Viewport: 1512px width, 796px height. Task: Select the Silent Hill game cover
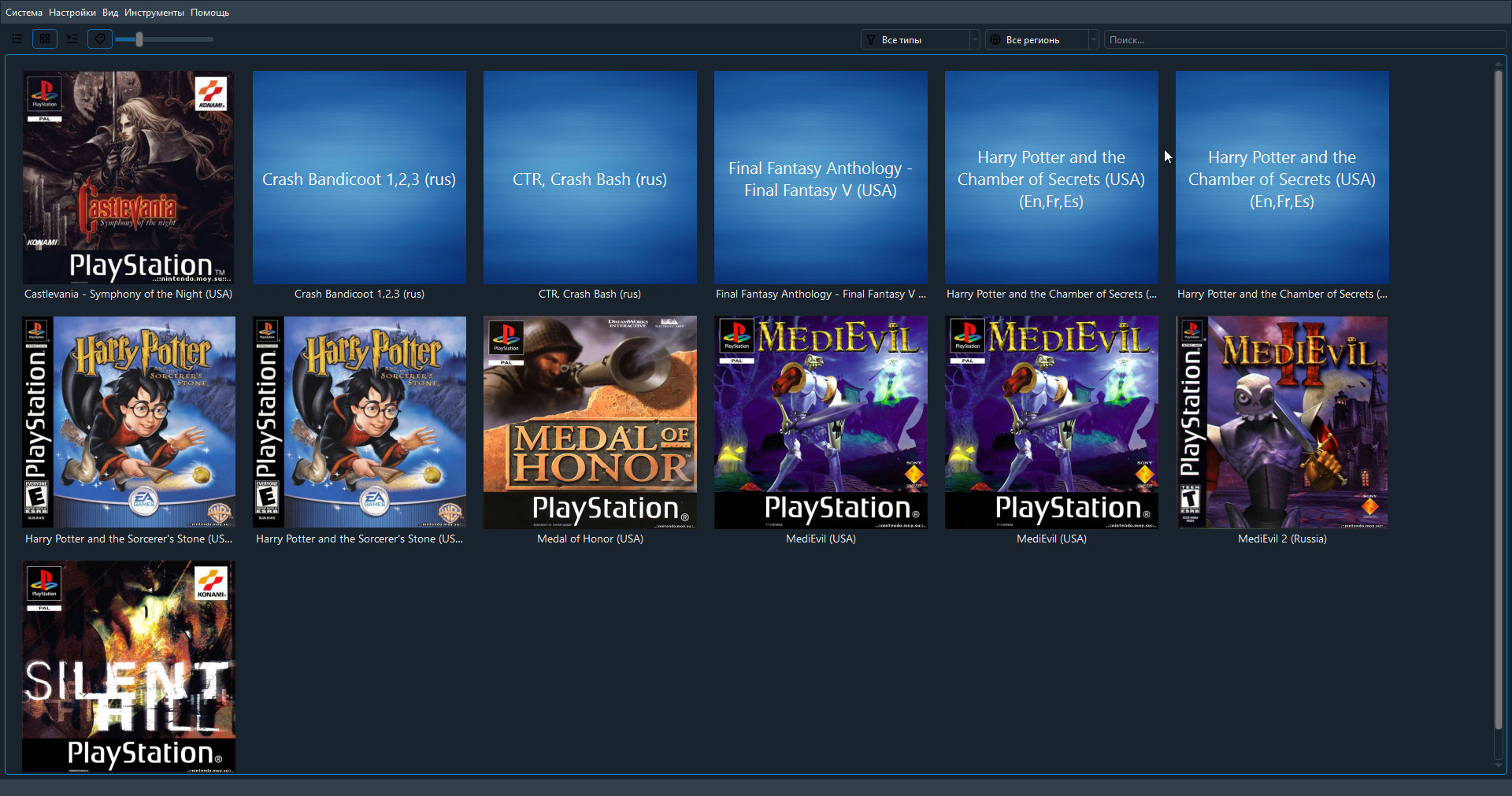click(128, 667)
